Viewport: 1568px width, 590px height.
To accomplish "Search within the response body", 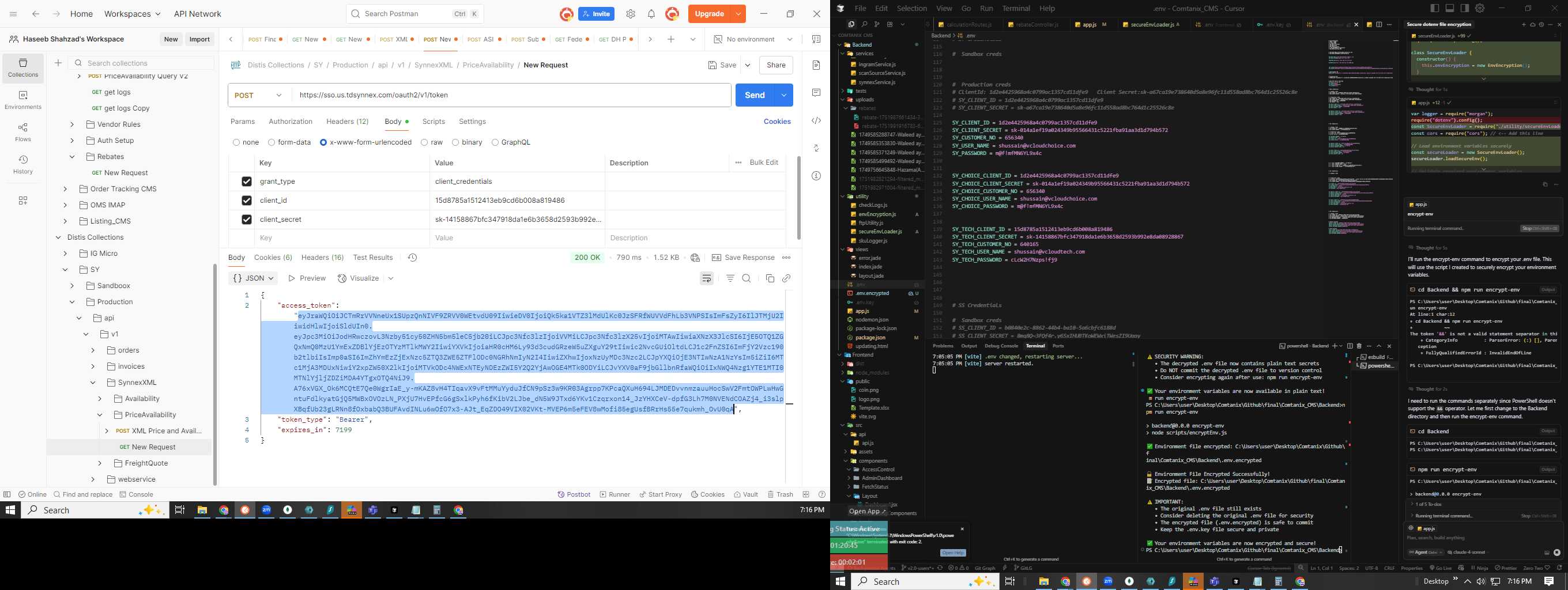I will [747, 278].
